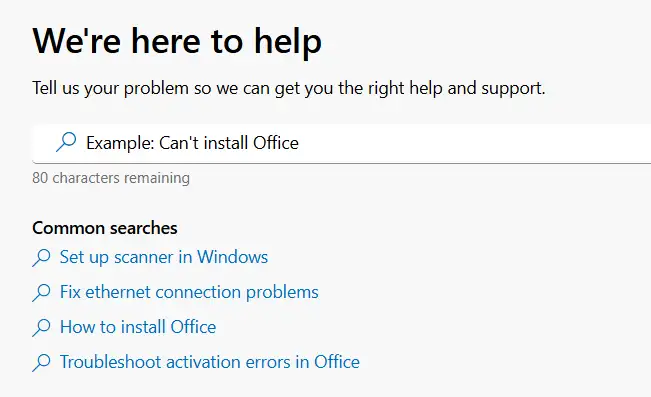Focus the problem description search field
The width and height of the screenshot is (651, 397).
pos(342,143)
